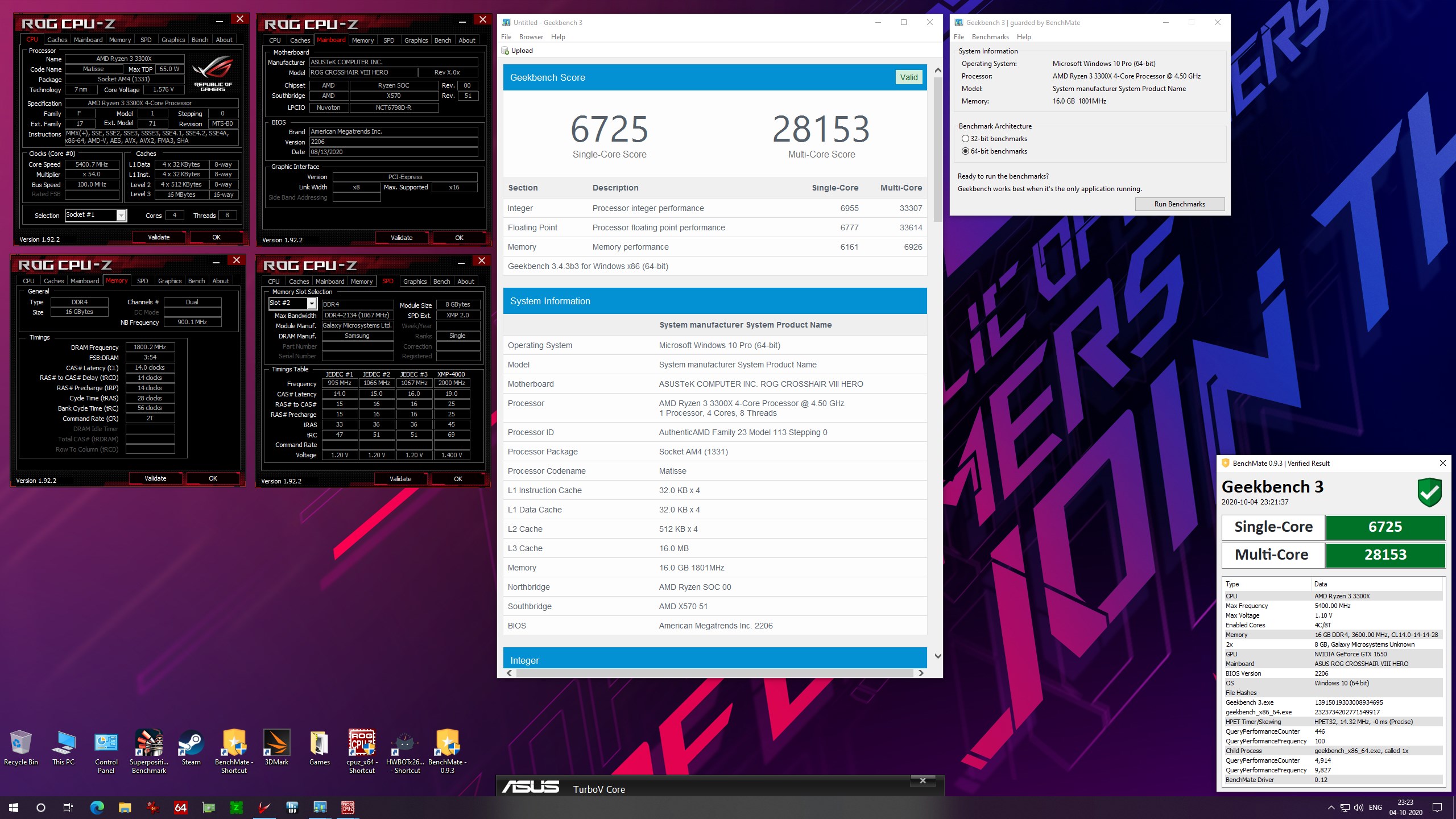This screenshot has width=1456, height=819.
Task: Open the File menu in Untitled - Geekbench 3
Action: tap(506, 37)
